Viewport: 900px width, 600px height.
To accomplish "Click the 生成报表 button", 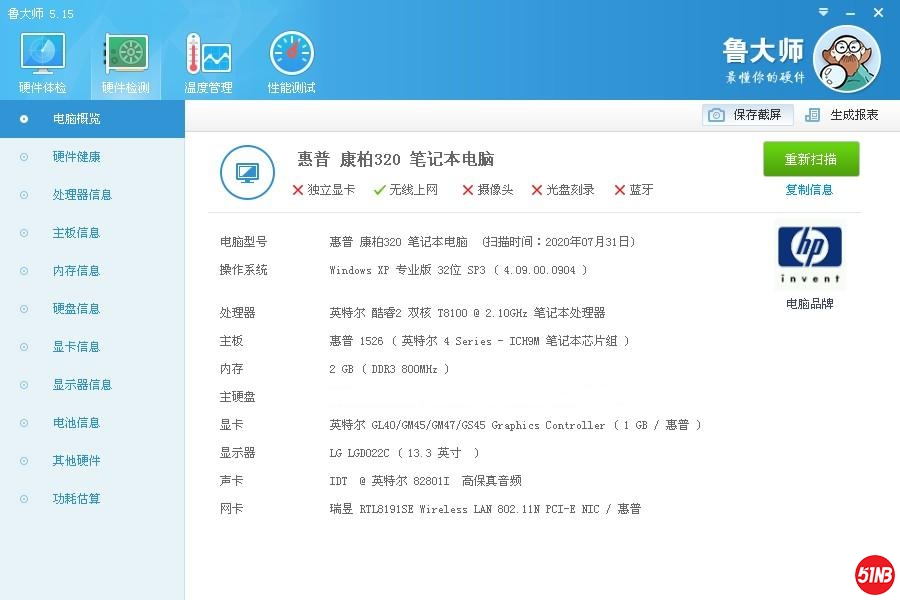I will [841, 115].
